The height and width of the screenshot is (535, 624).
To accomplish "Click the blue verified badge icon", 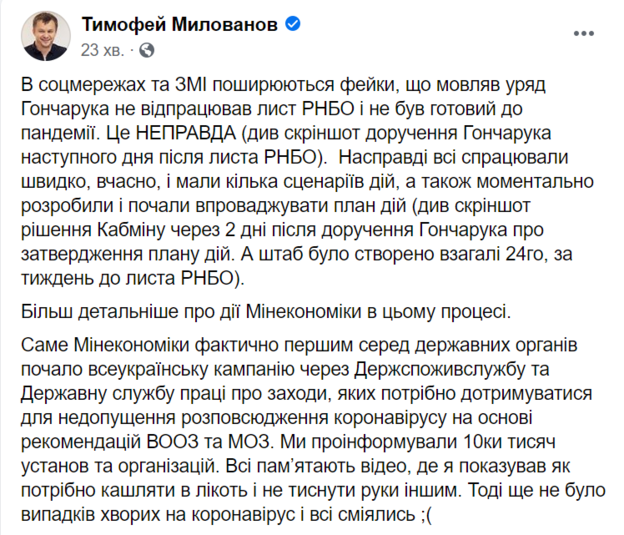I will click(294, 23).
